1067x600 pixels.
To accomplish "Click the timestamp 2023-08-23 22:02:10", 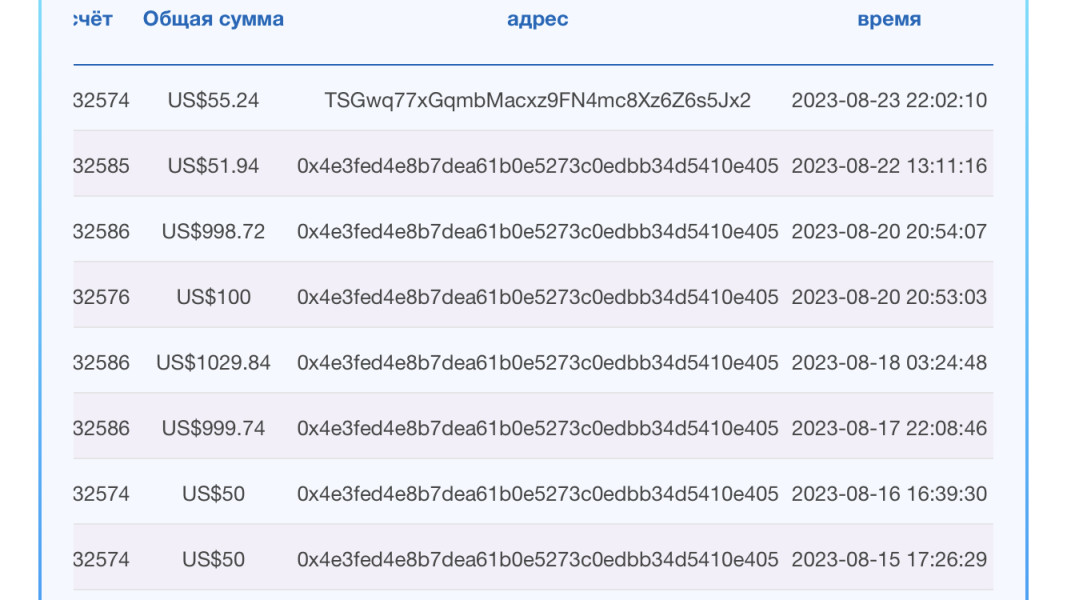I will (x=889, y=100).
